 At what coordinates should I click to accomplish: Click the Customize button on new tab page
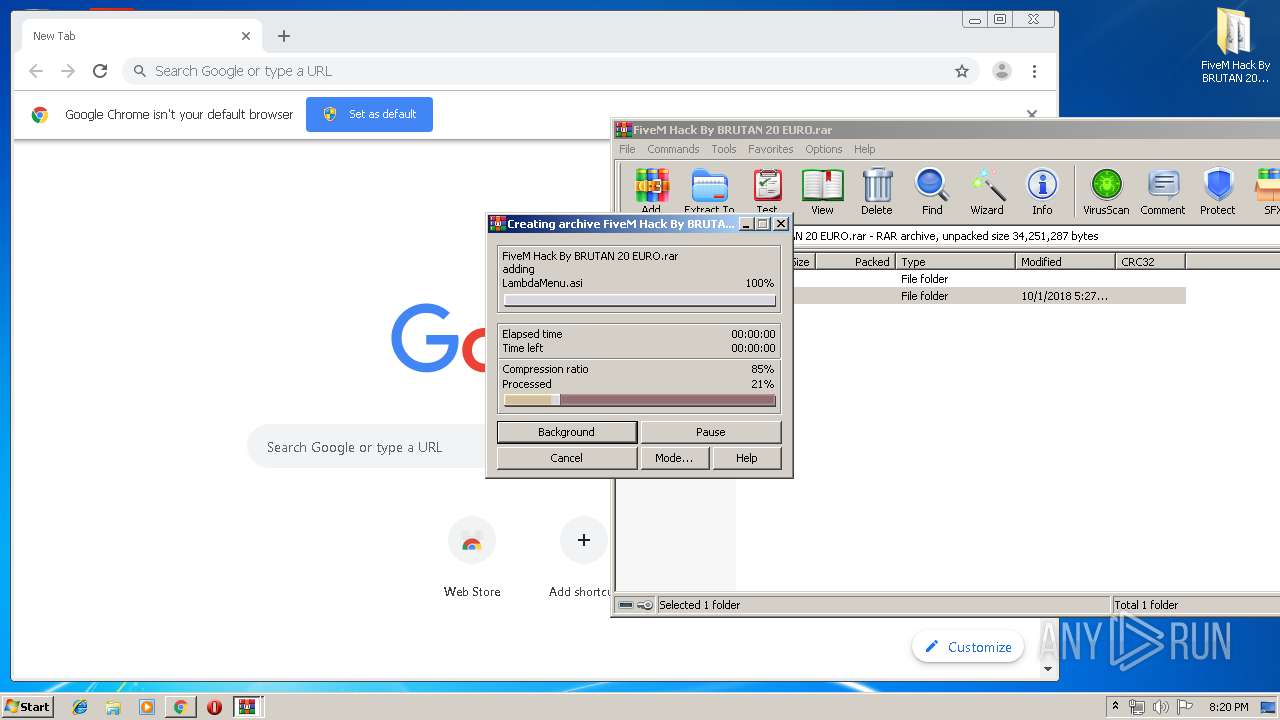(968, 647)
